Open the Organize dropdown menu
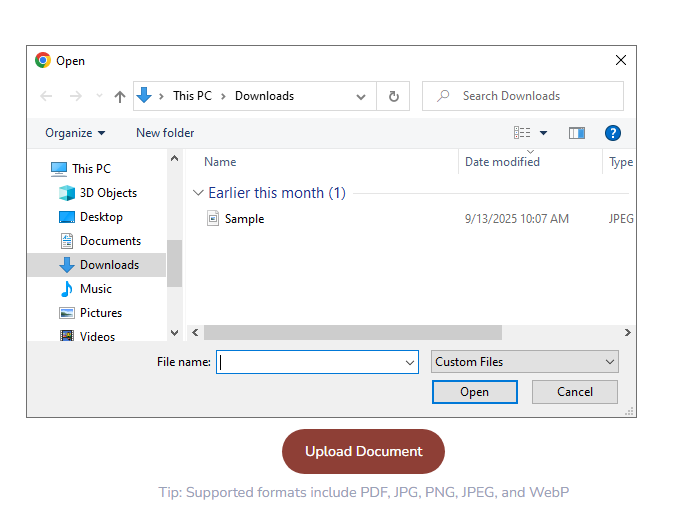 click(x=75, y=133)
